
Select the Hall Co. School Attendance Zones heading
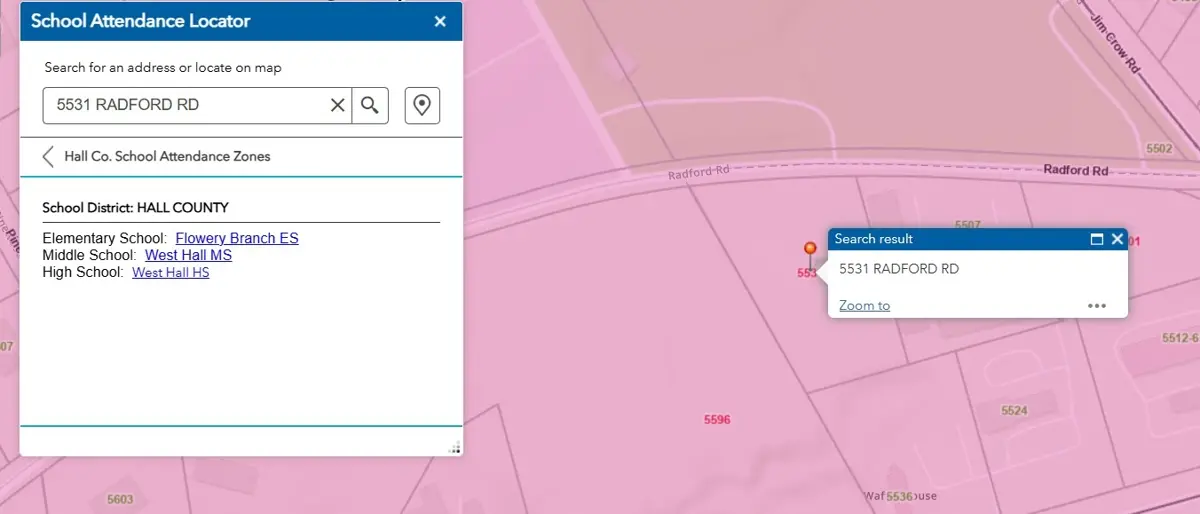(x=167, y=157)
